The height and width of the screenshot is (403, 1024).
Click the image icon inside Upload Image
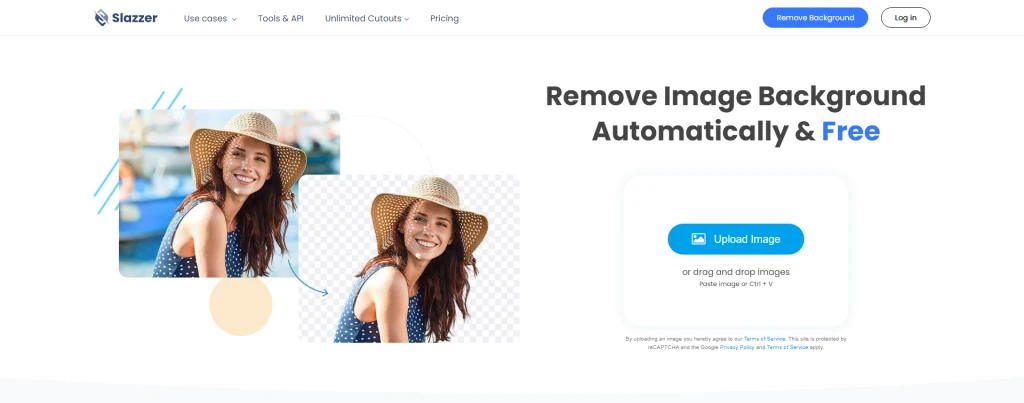[698, 239]
